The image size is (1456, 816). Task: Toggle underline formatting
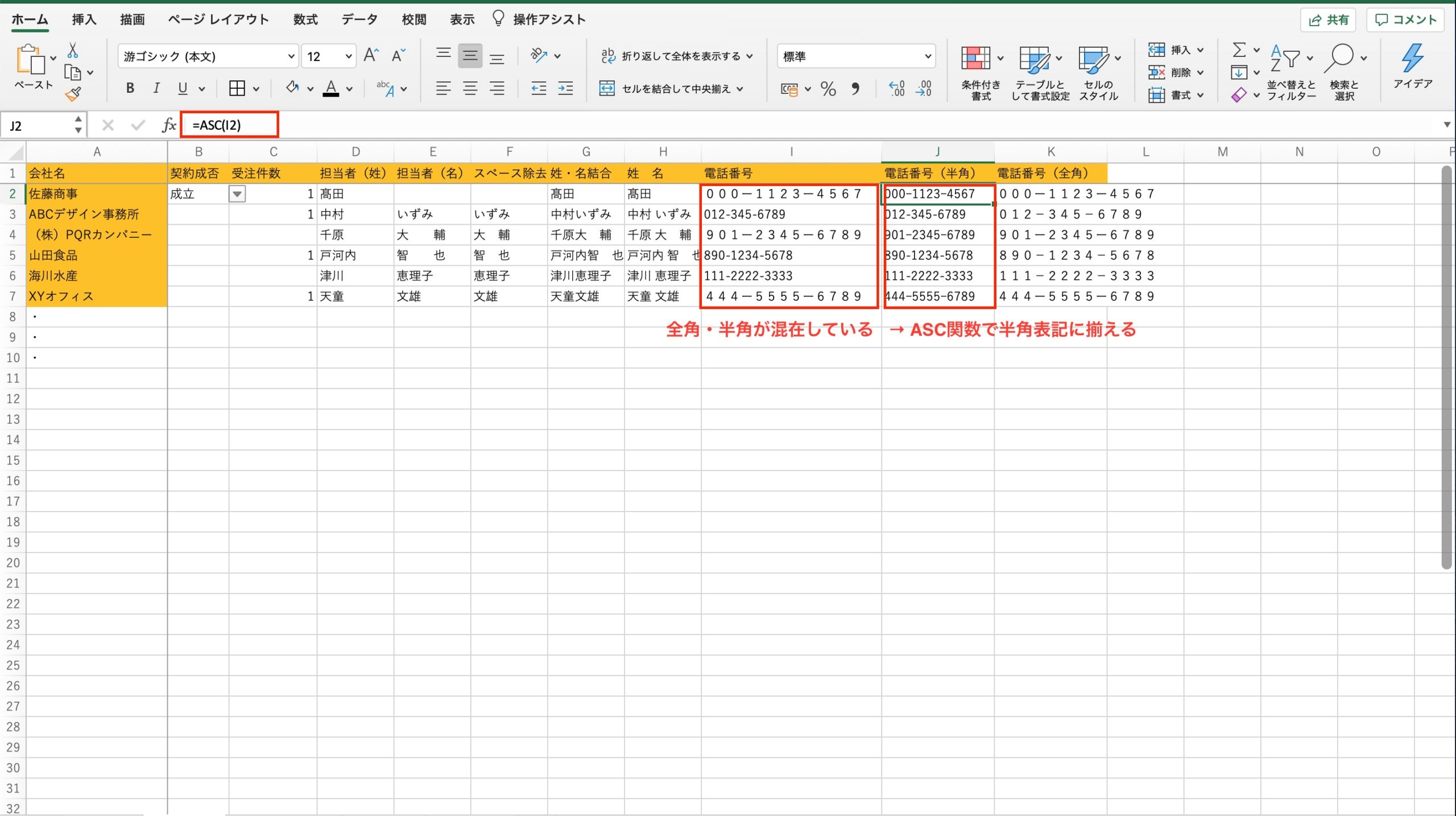coord(181,88)
